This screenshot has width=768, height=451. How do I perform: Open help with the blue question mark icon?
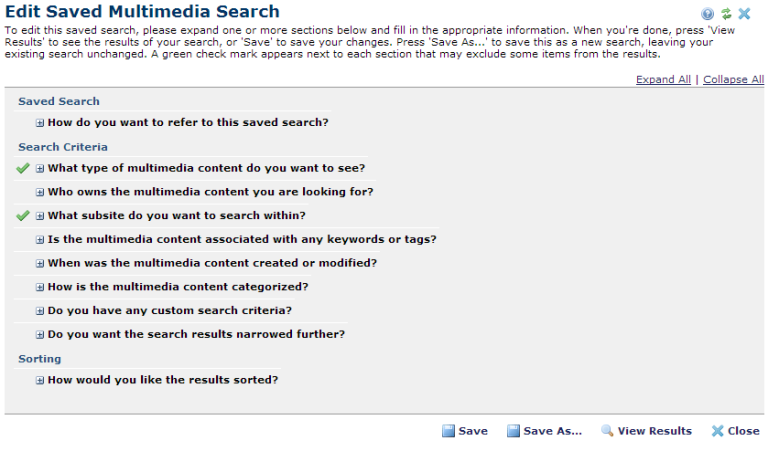[708, 14]
